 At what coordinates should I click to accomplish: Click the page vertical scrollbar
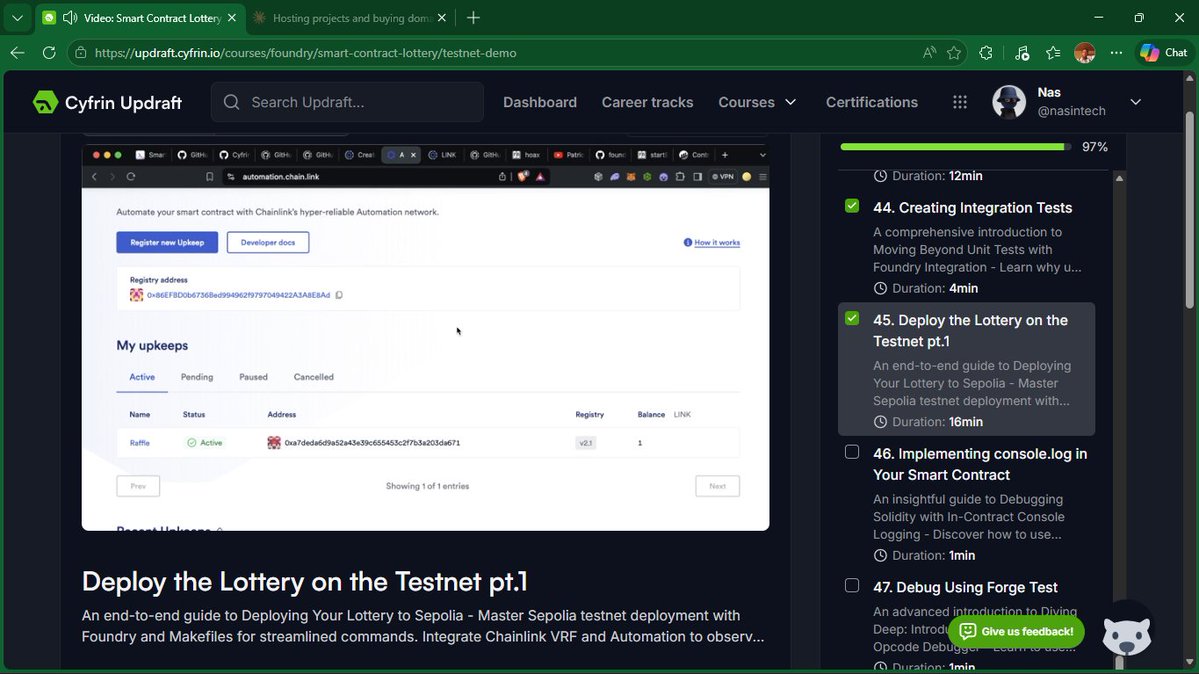1189,210
